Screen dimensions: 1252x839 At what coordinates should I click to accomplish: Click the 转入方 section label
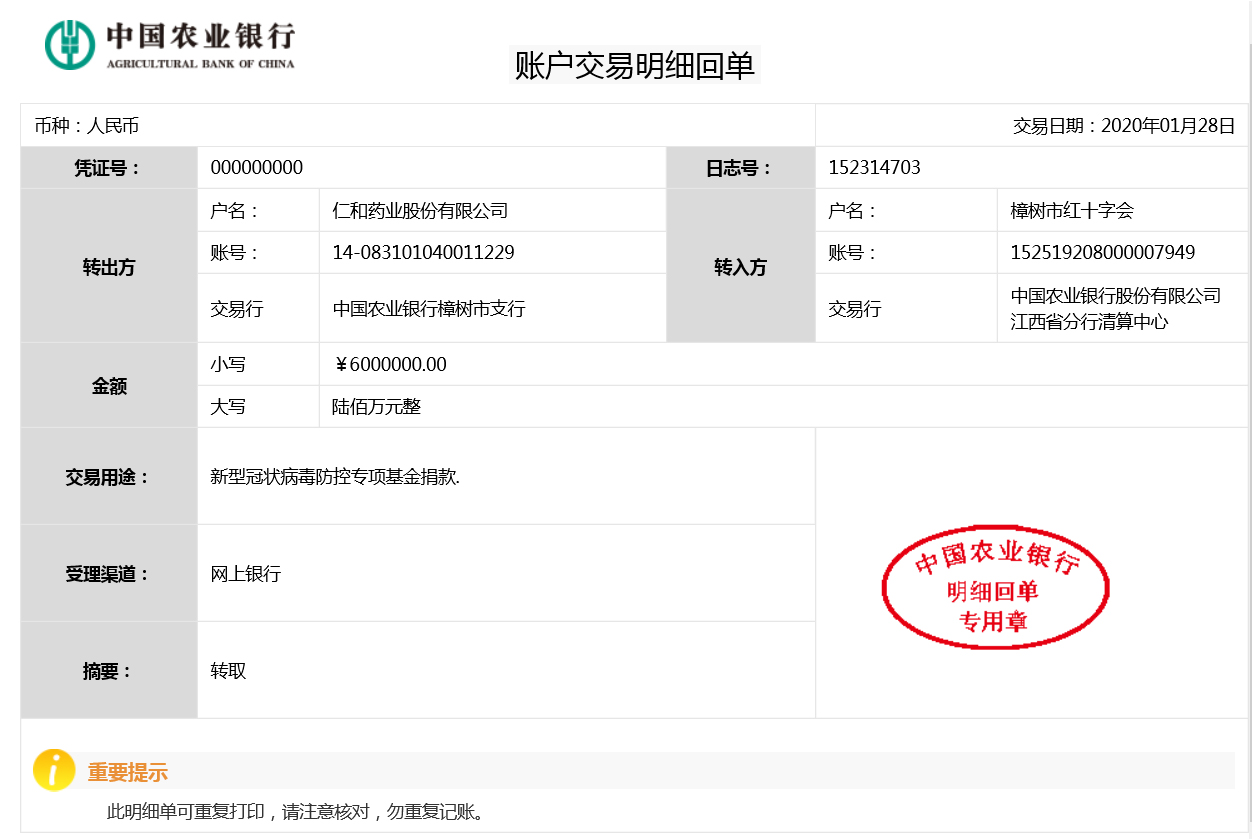click(x=742, y=267)
